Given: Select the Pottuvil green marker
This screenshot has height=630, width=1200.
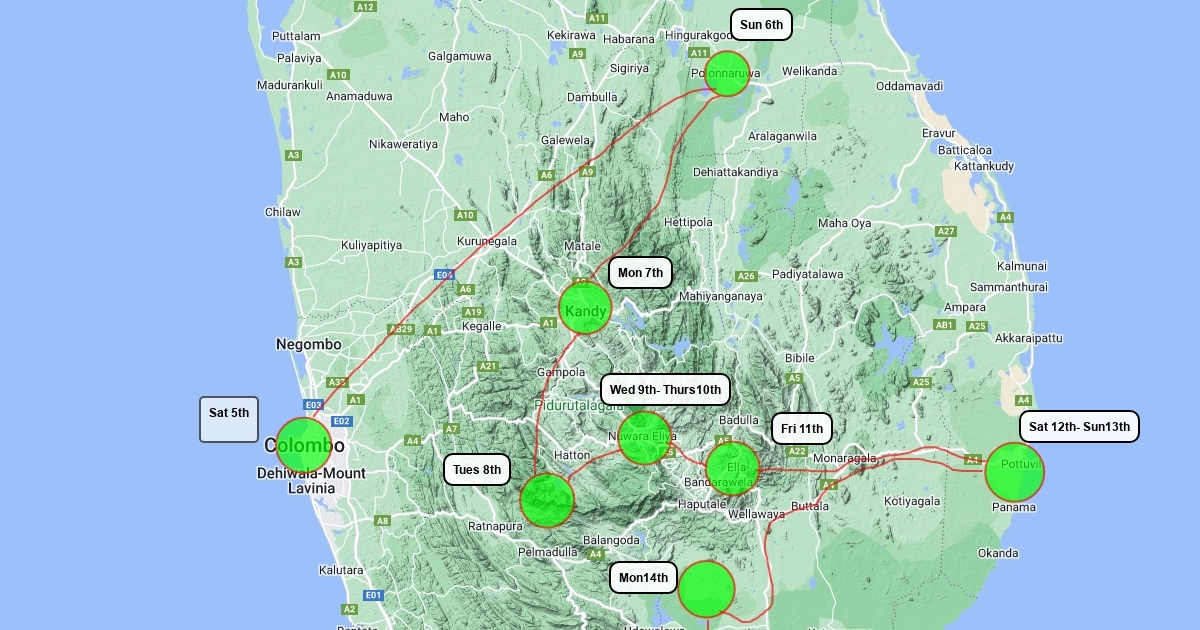Looking at the screenshot, I should pyautogui.click(x=1014, y=472).
